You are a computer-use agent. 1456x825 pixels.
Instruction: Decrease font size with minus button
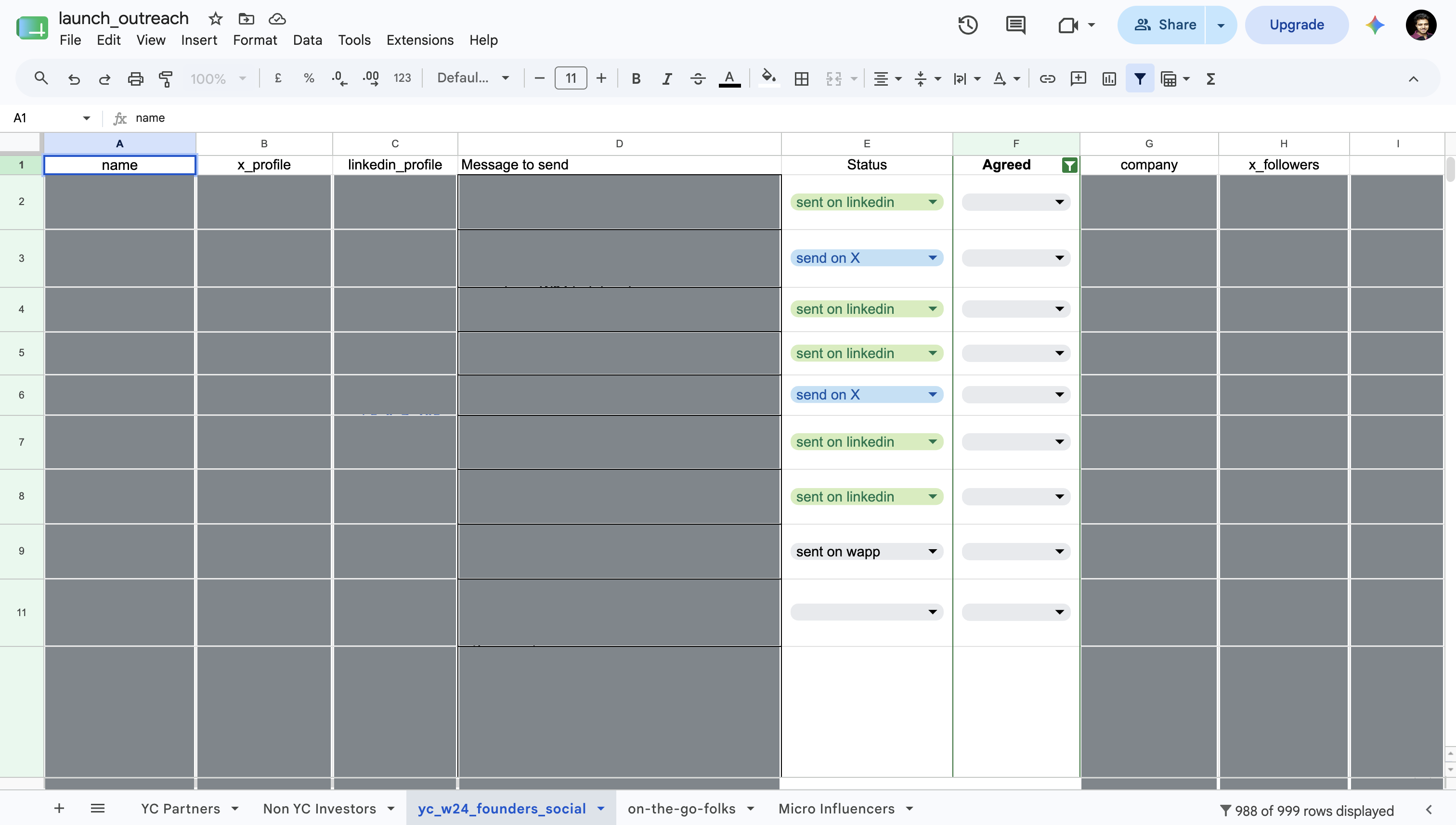pyautogui.click(x=540, y=79)
